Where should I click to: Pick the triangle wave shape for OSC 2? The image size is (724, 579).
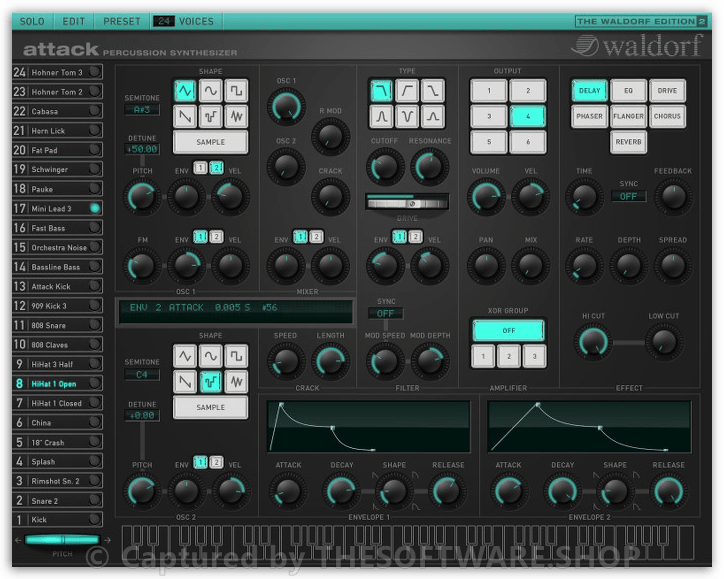point(185,356)
